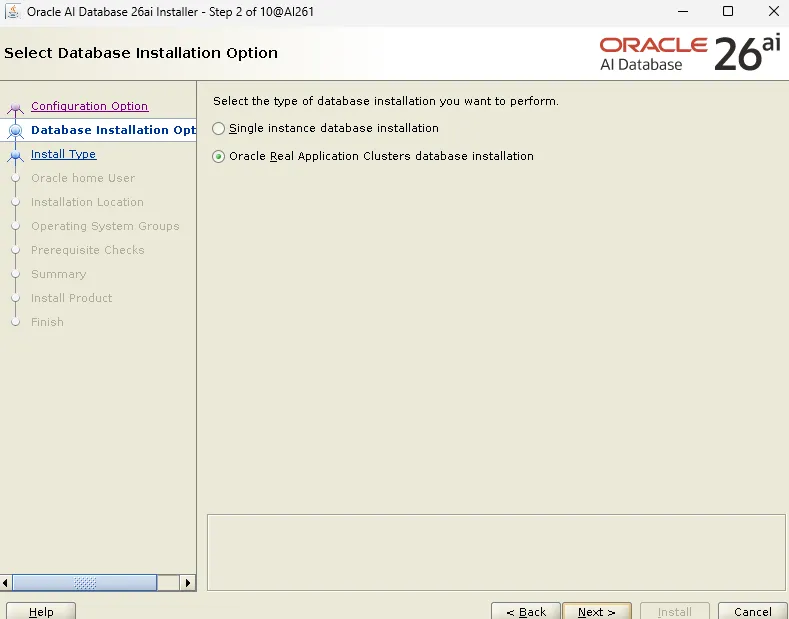Click the Configuration Option step marker icon
Image resolution: width=789 pixels, height=619 pixels.
(x=16, y=107)
